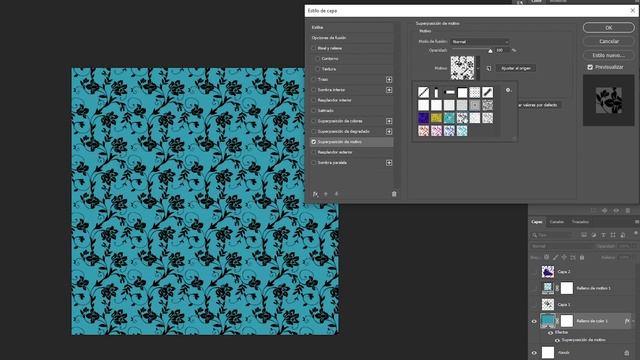Click the OK button

(609, 28)
